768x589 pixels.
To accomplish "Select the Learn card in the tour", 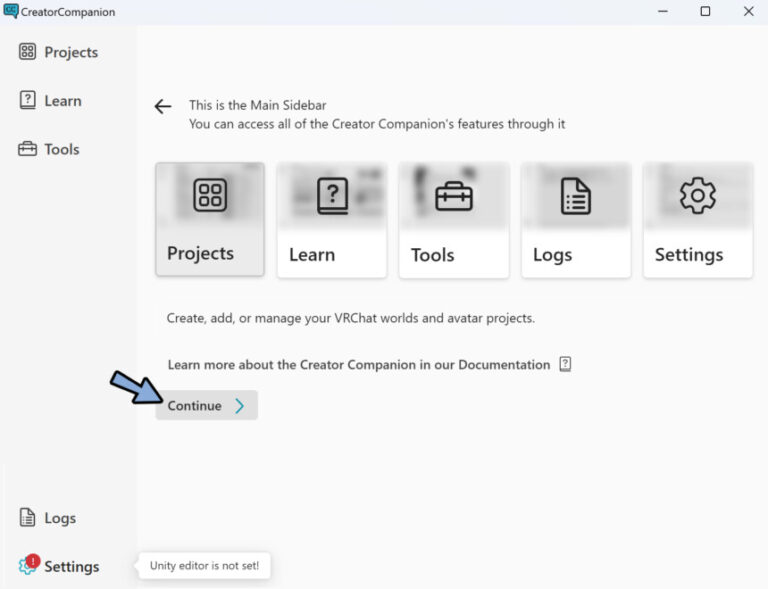I will [332, 220].
